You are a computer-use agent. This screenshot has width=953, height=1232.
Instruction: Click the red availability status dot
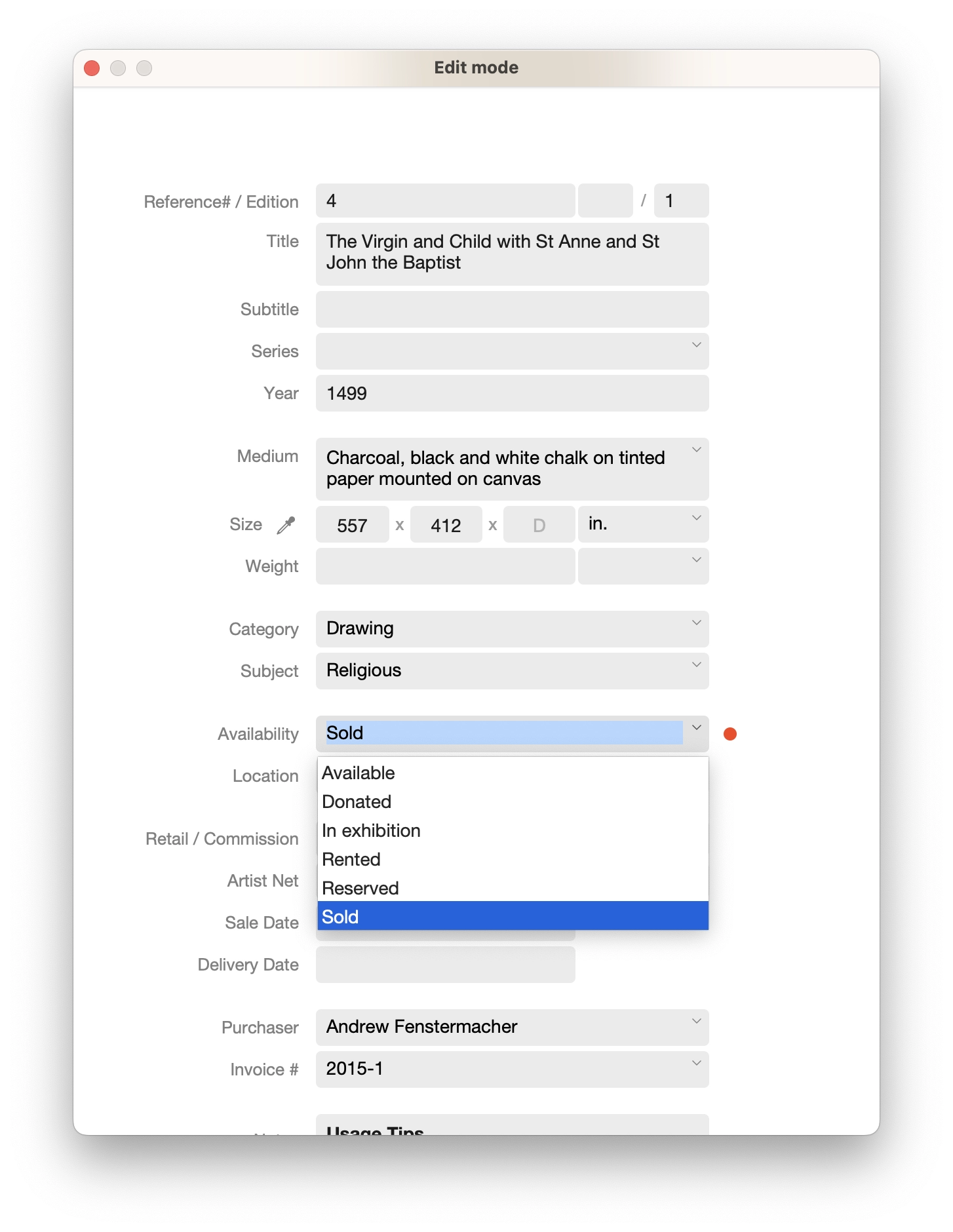(x=729, y=734)
